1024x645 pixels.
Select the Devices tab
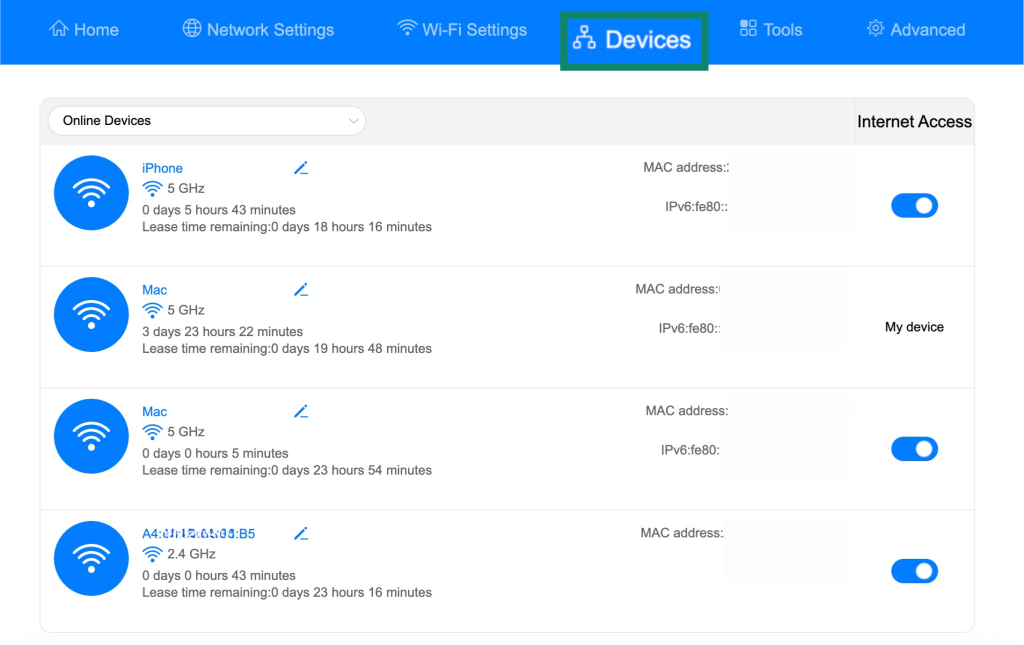(634, 40)
